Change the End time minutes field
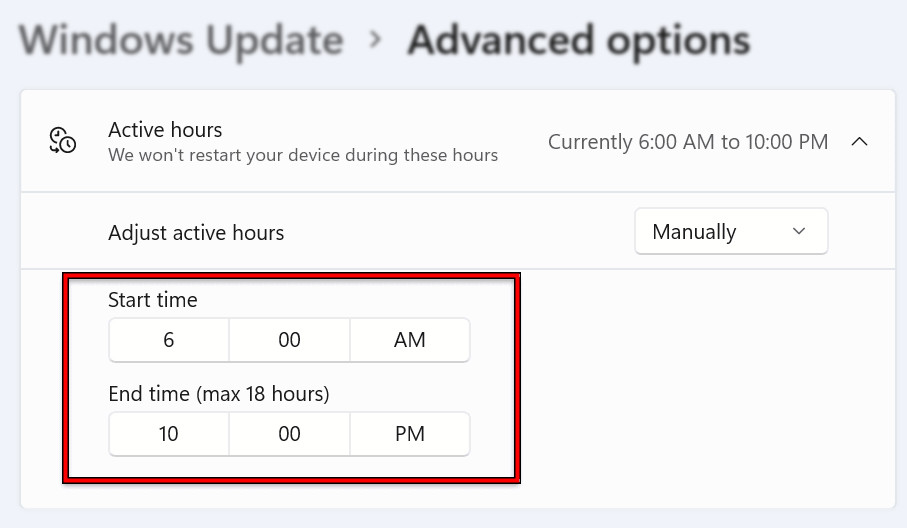907x528 pixels. (x=289, y=434)
